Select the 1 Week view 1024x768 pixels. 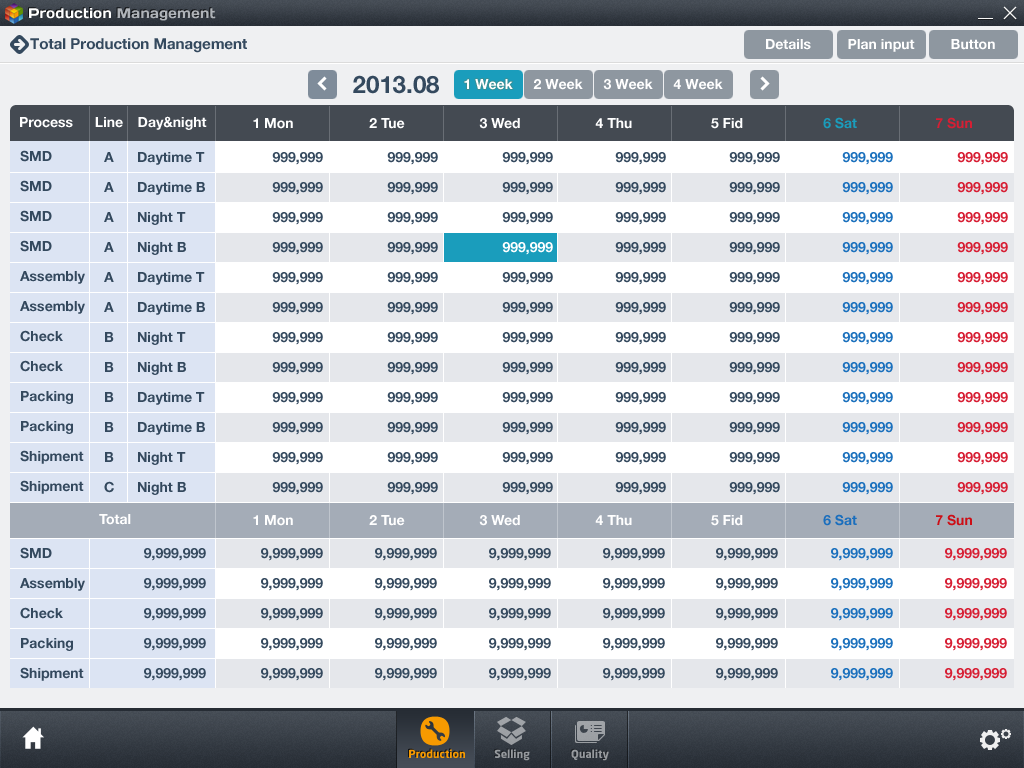[488, 84]
